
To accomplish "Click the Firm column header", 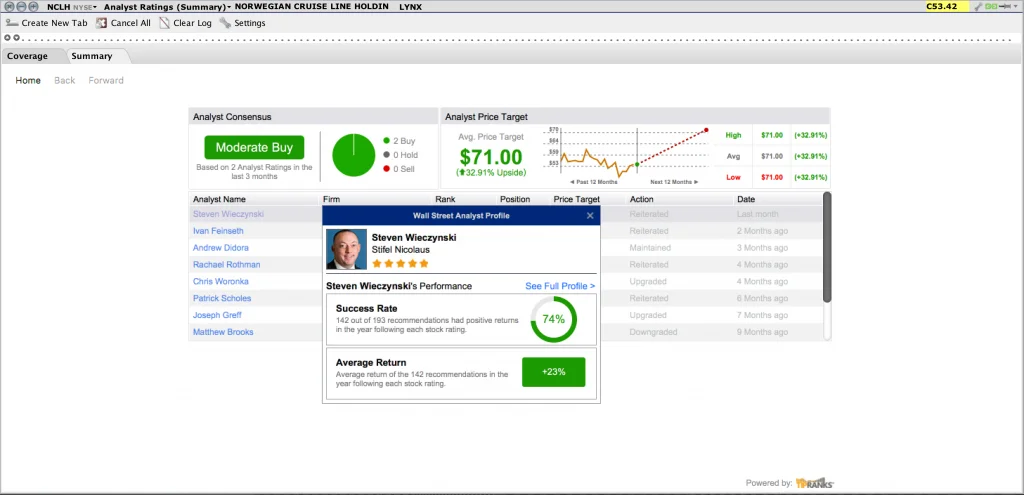I will 332,199.
